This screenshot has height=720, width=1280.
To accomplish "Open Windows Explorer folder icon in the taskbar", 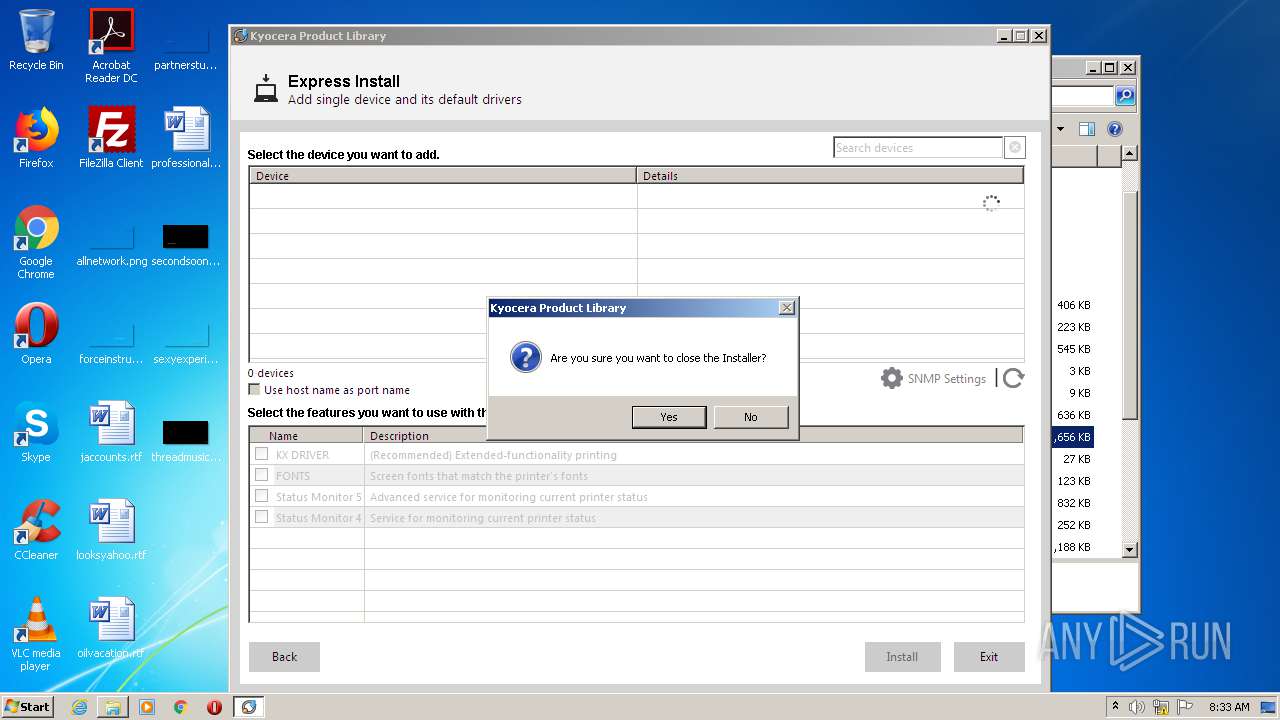I will (113, 707).
